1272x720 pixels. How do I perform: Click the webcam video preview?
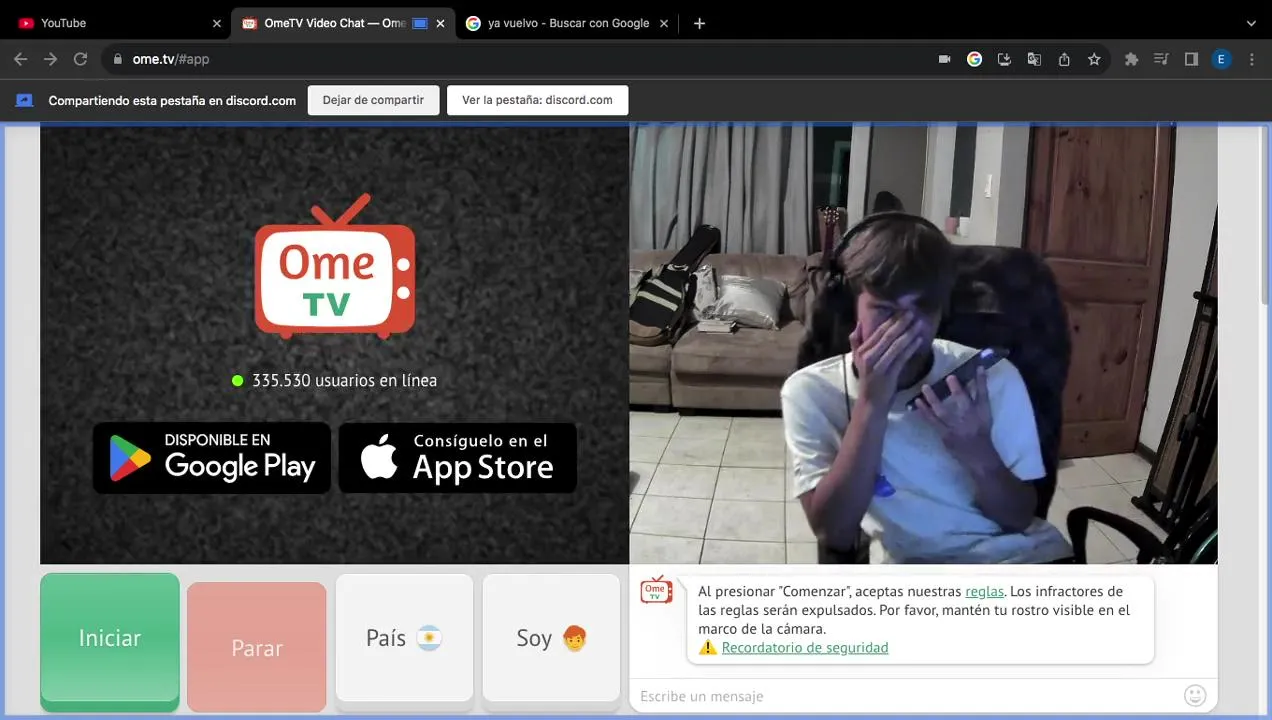click(923, 344)
